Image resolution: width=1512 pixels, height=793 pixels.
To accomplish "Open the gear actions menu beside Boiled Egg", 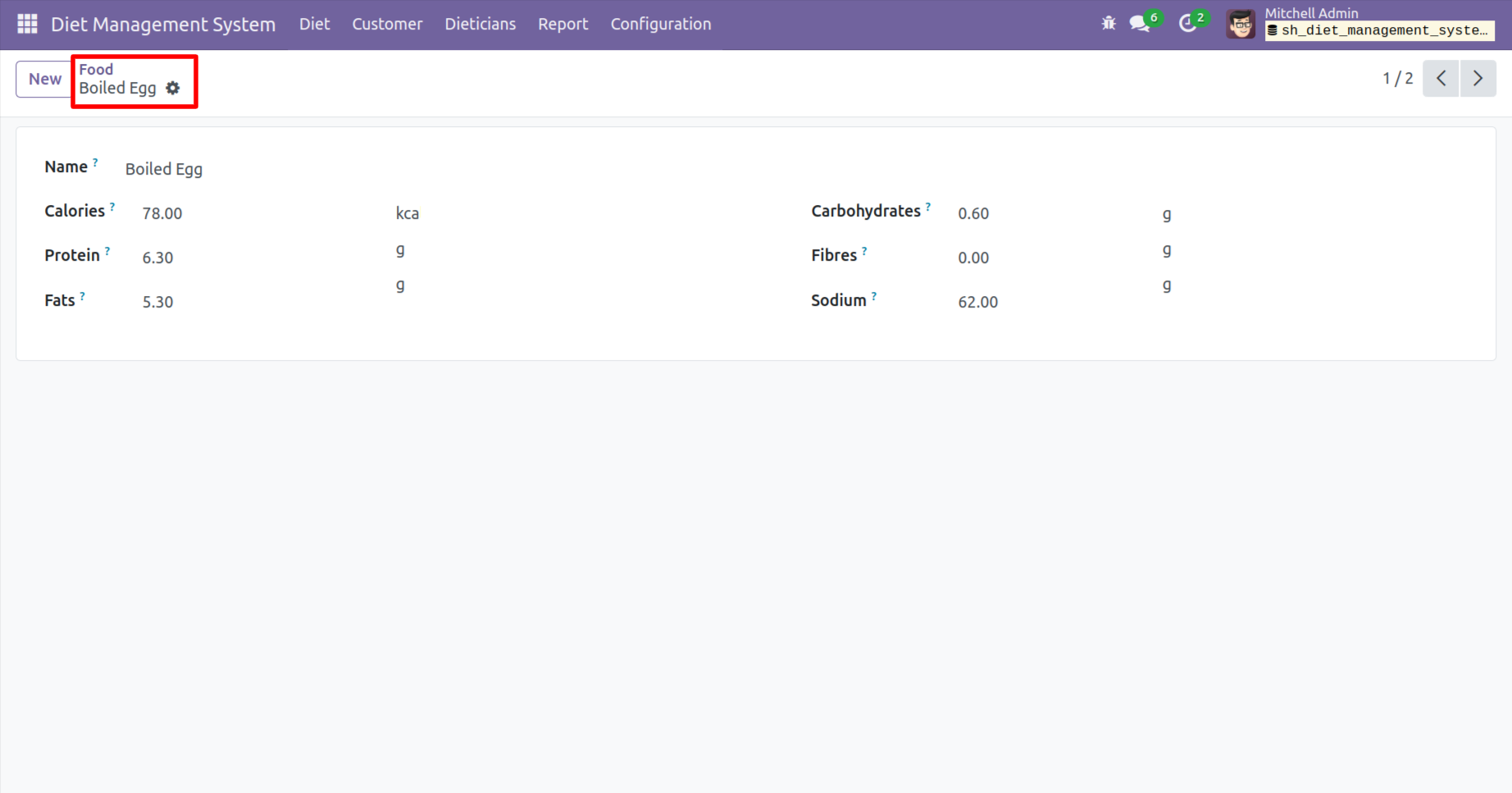I will [x=173, y=88].
